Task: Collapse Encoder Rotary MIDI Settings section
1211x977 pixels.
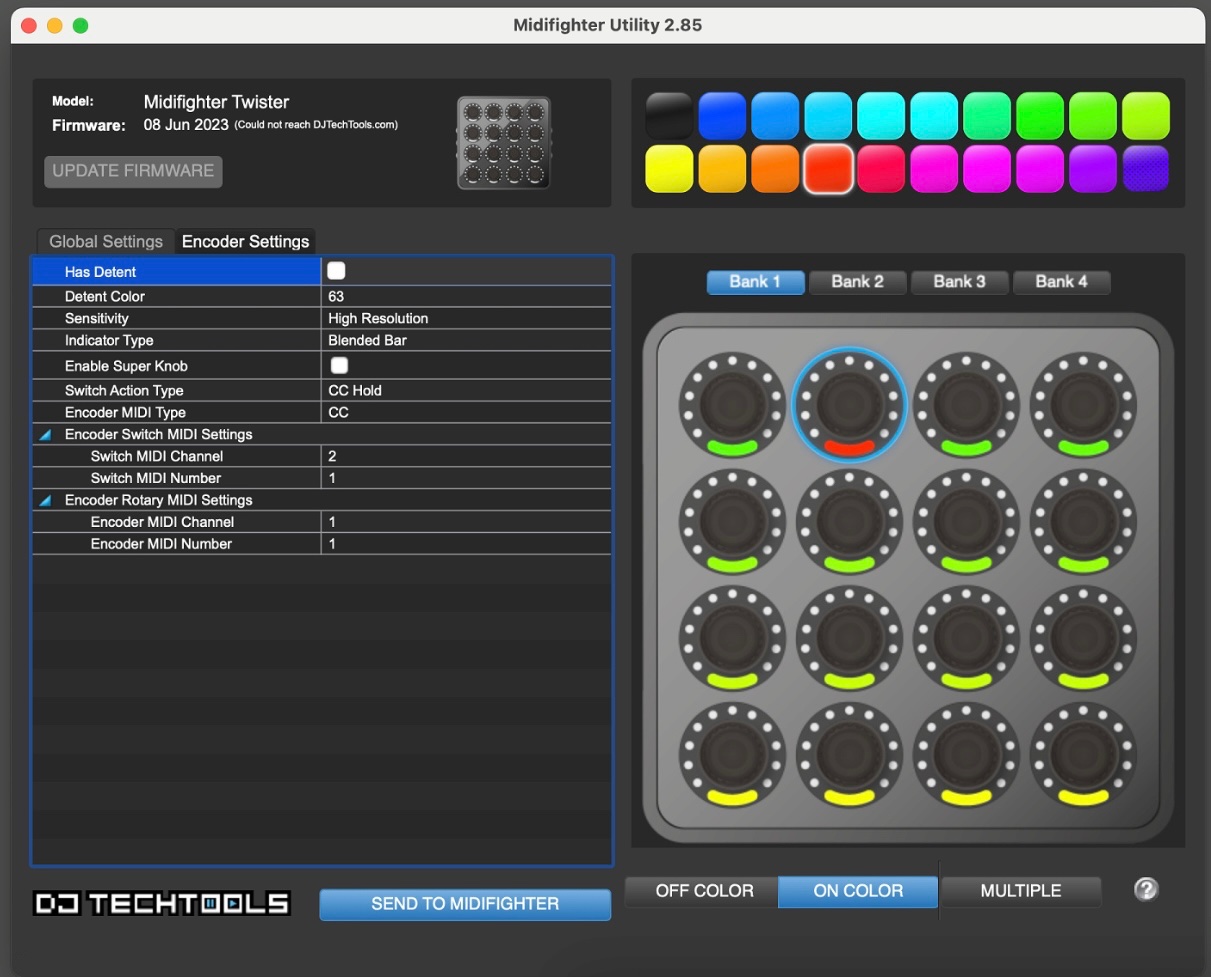Action: click(46, 501)
